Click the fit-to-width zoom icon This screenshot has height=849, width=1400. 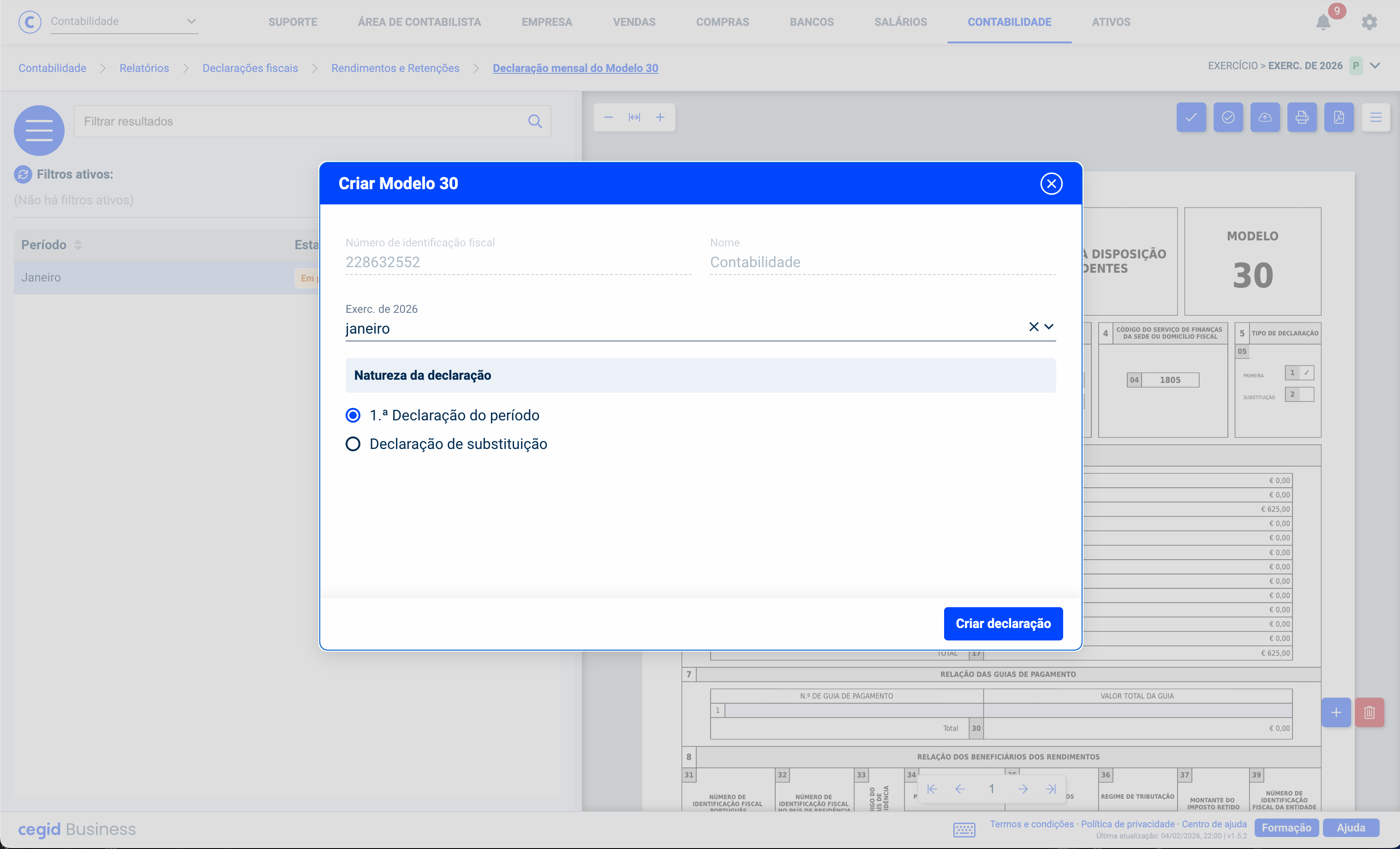point(634,118)
